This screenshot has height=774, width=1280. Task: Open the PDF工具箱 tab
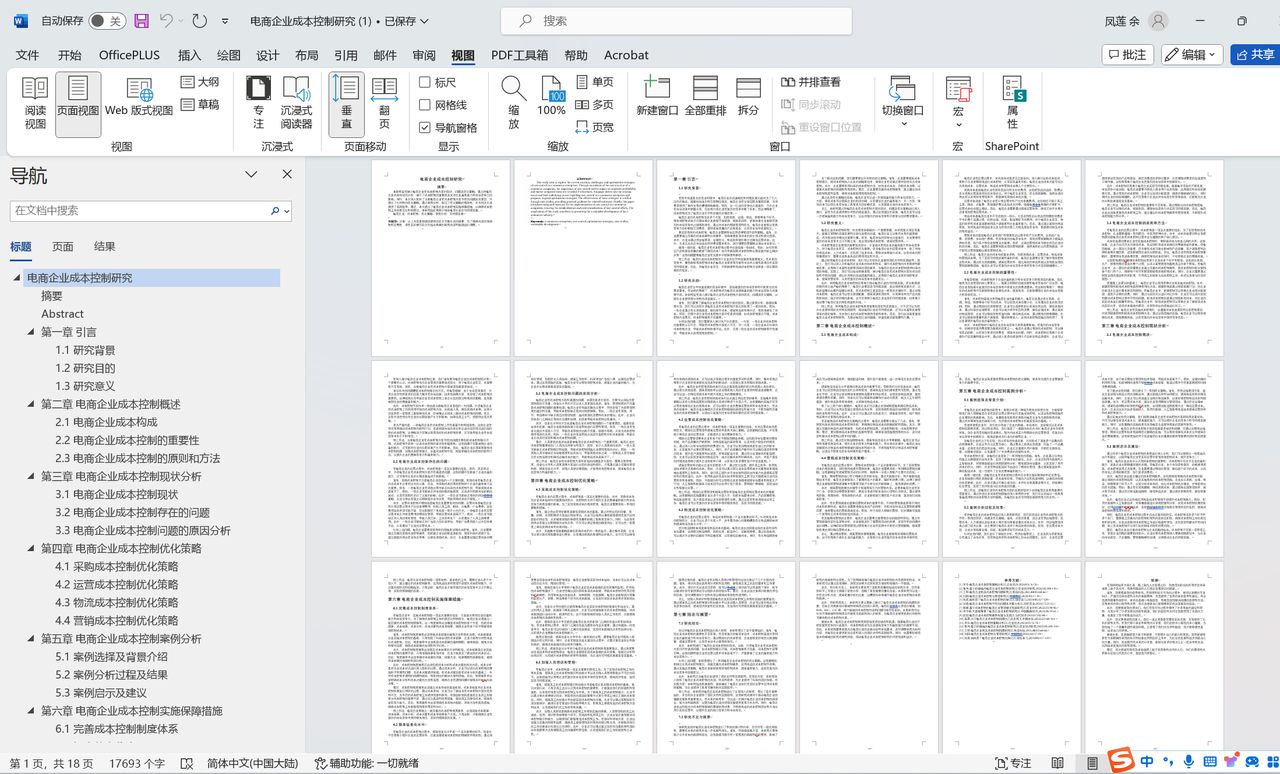[519, 55]
